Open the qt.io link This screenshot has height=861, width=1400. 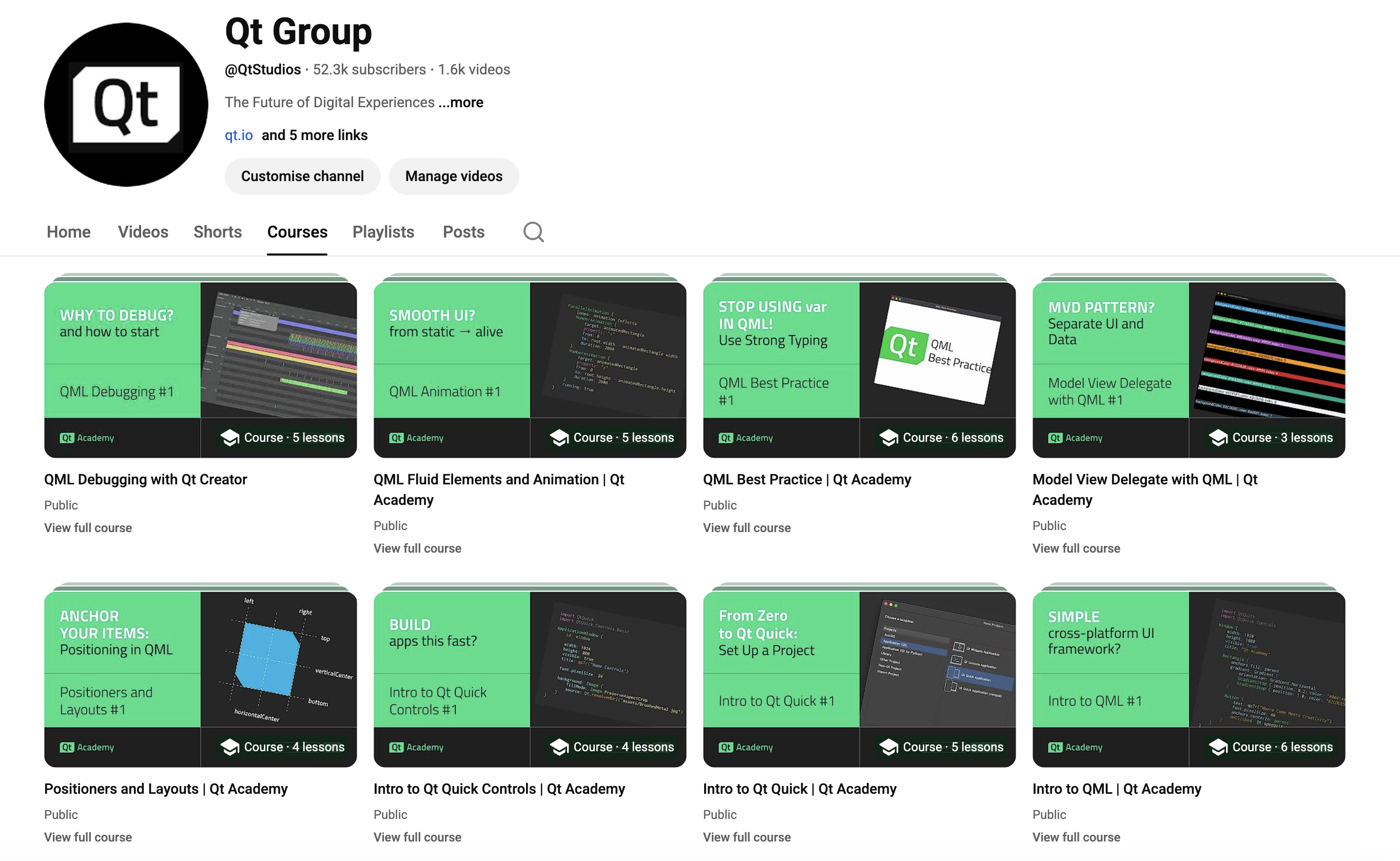239,135
